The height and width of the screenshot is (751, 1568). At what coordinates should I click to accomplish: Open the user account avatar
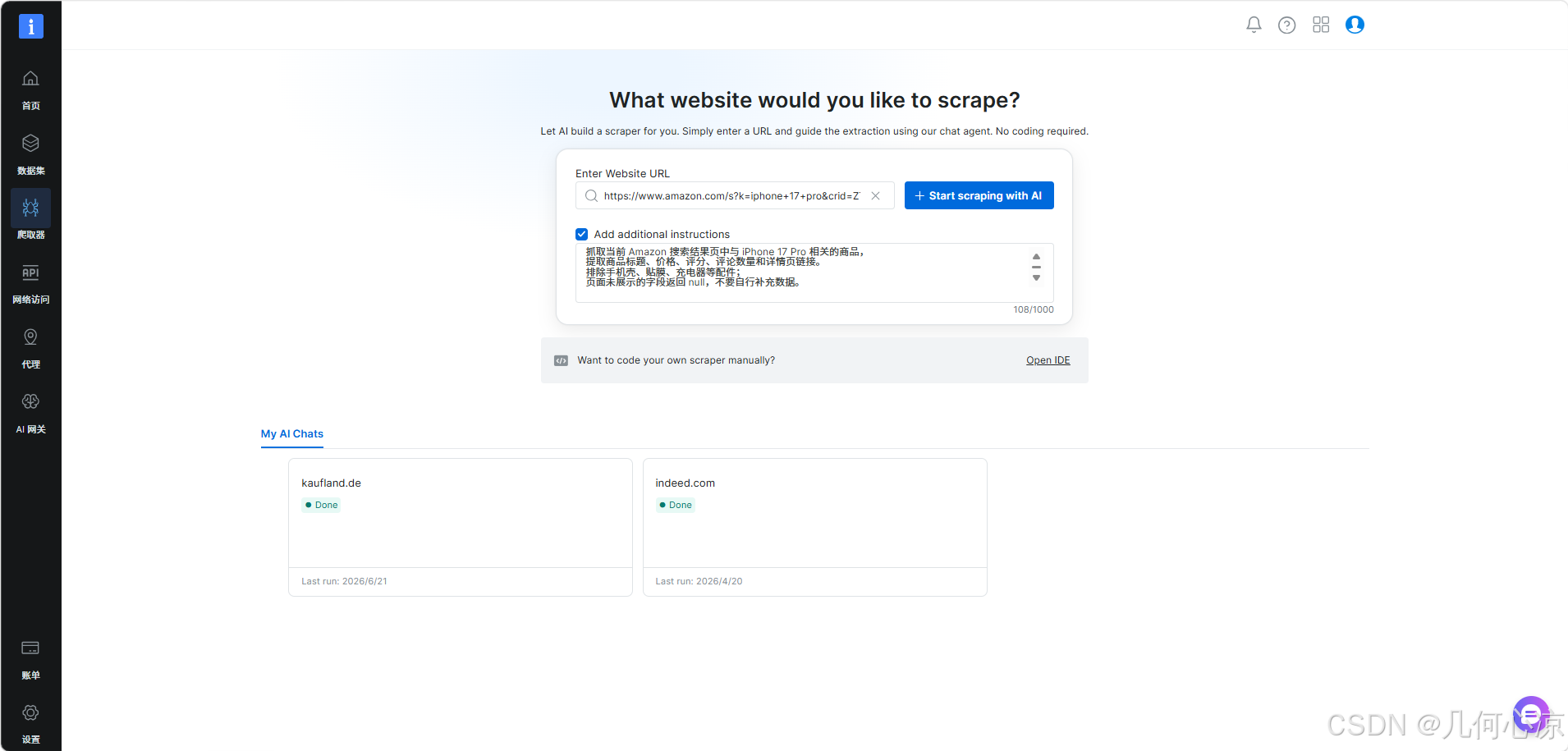coord(1355,25)
